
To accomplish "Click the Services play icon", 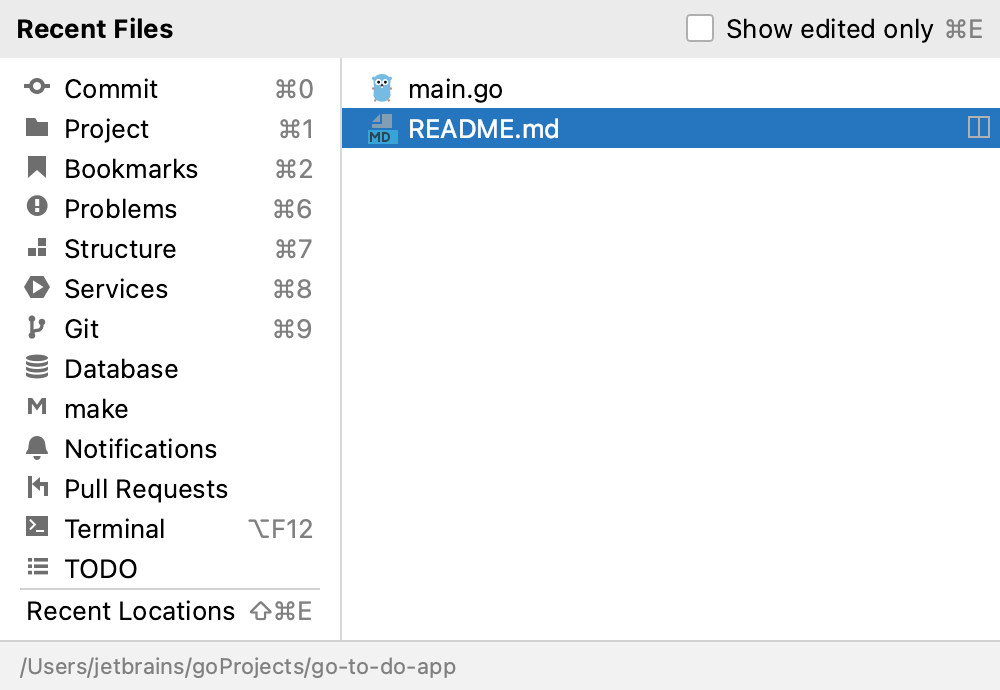I will coord(37,288).
